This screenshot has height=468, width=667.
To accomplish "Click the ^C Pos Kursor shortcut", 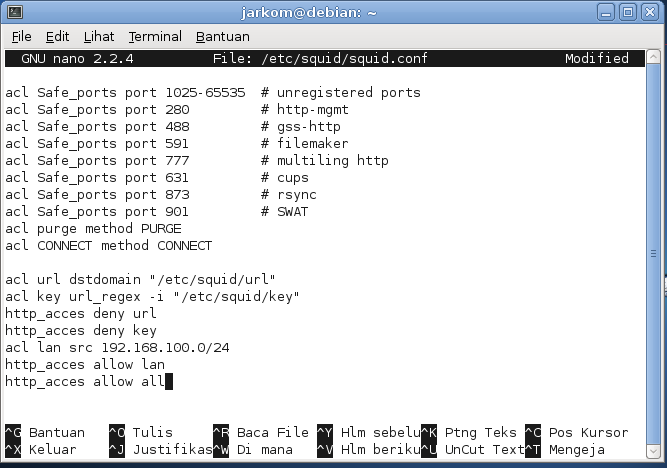I will point(577,433).
